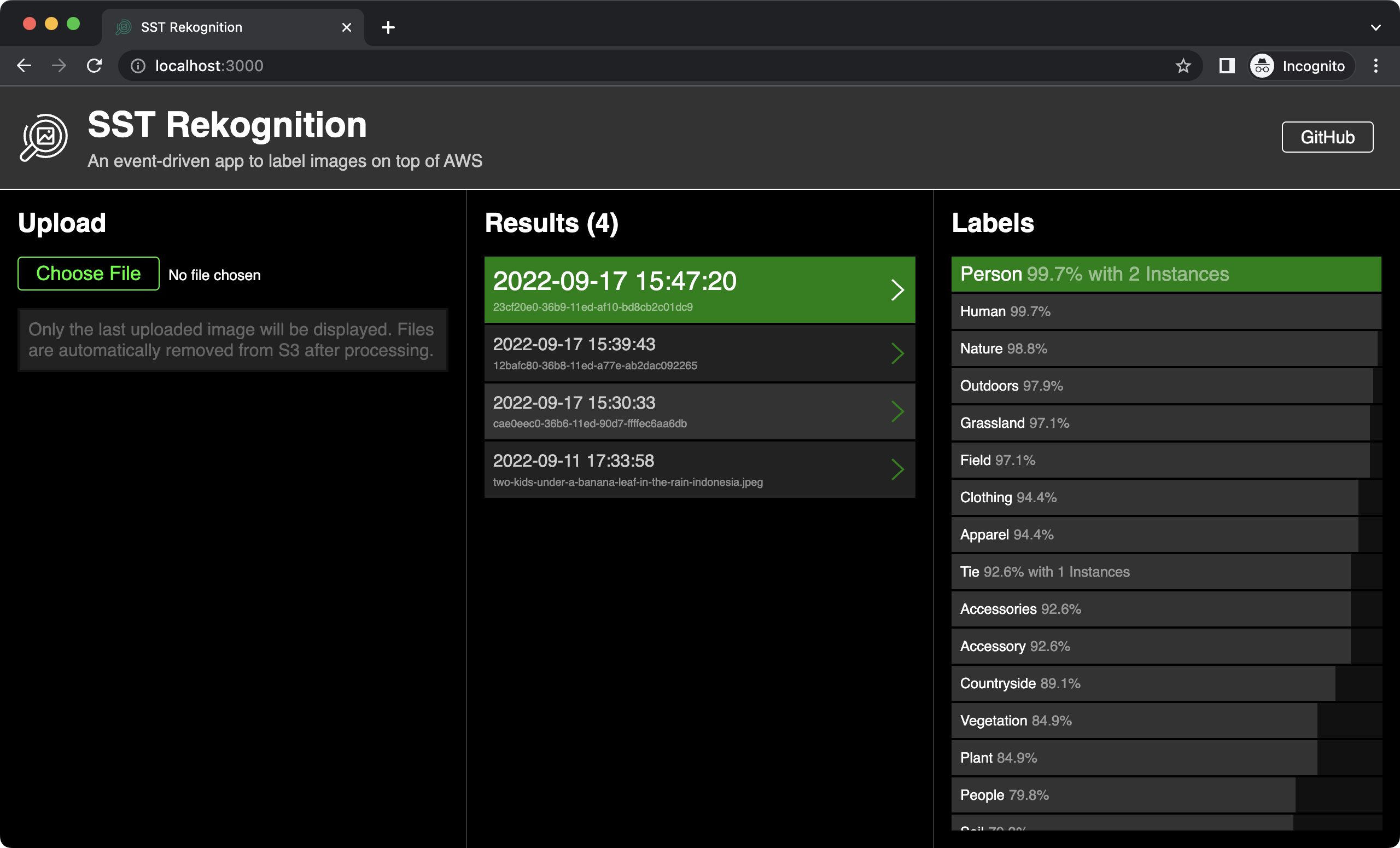This screenshot has height=848, width=1400.
Task: Open tab search chevron at top right
Action: click(1375, 27)
